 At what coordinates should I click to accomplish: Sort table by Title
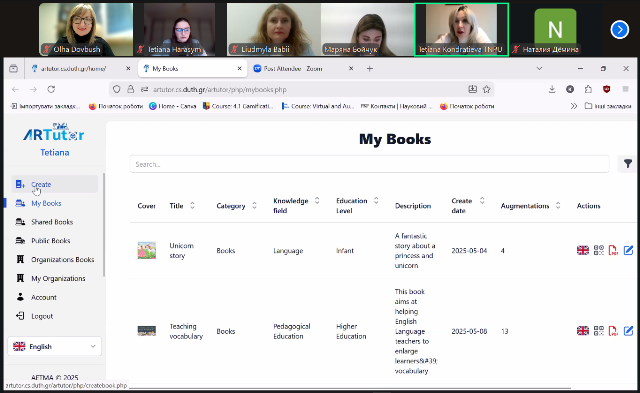192,206
